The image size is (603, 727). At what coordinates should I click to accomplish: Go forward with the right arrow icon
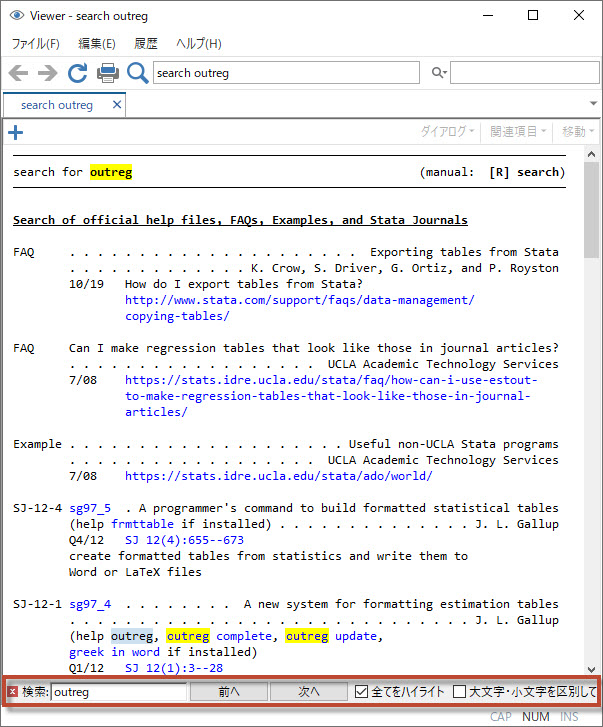(48, 73)
